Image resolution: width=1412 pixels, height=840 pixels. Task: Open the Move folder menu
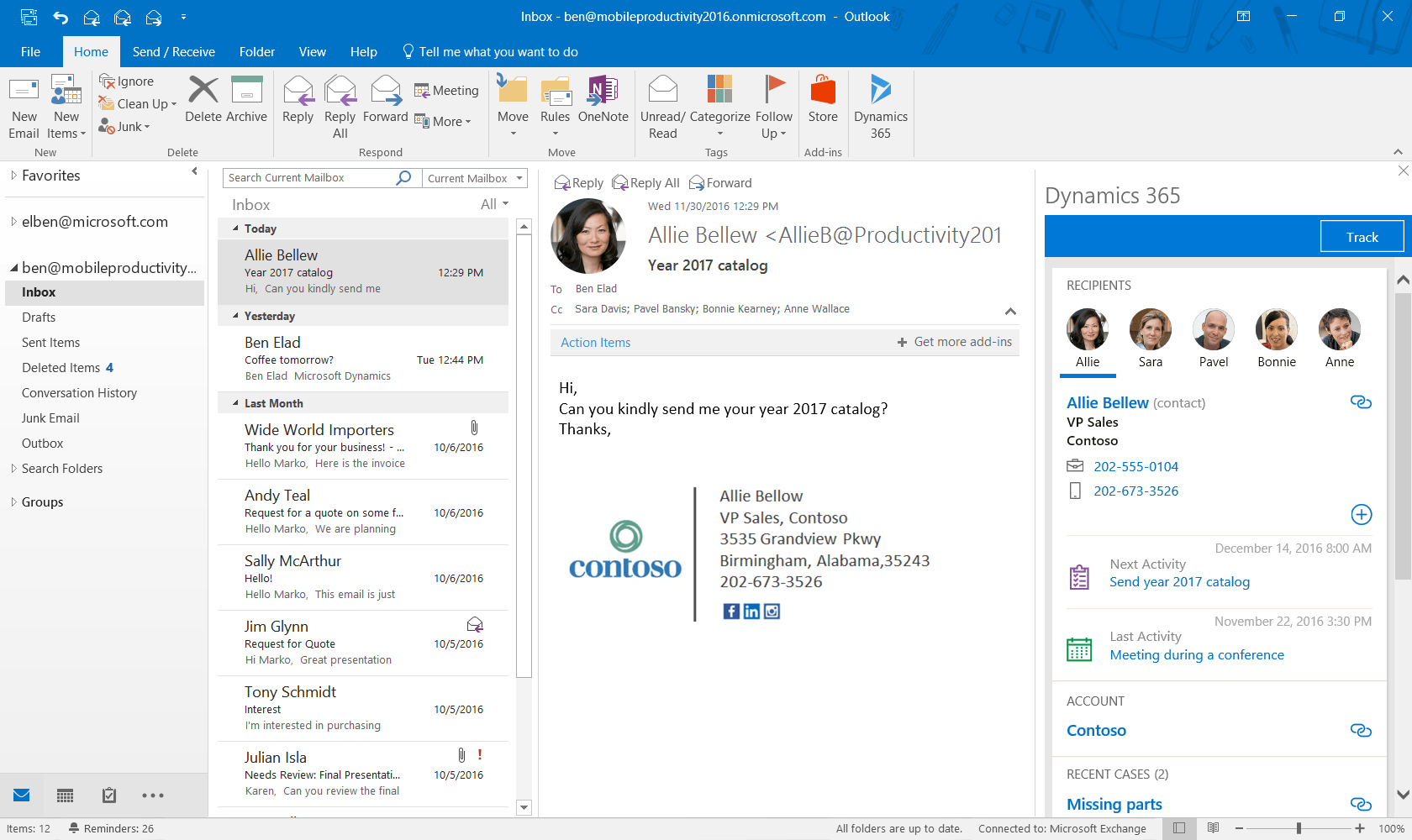tap(513, 107)
